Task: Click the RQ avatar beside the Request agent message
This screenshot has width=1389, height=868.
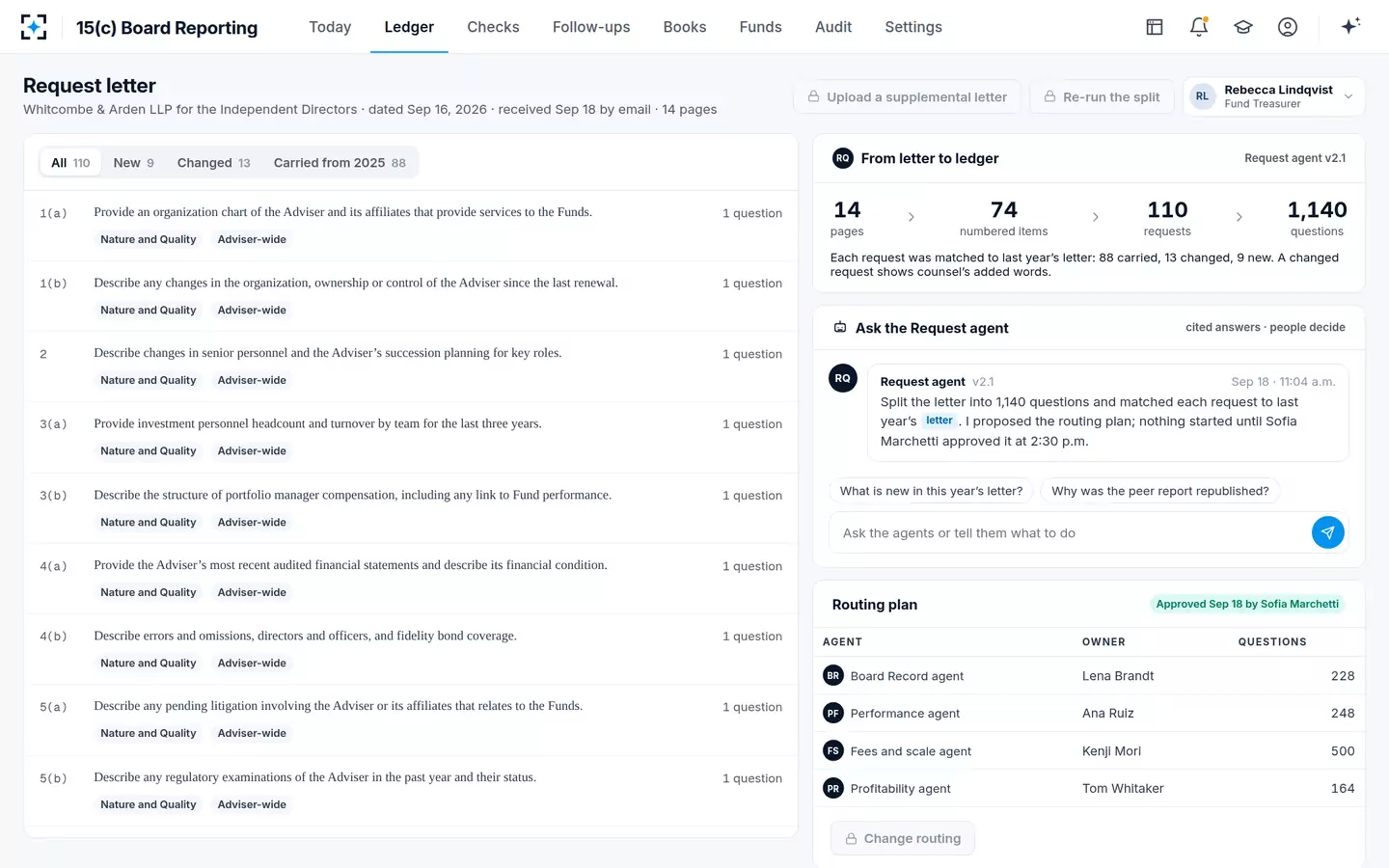Action: 843,378
